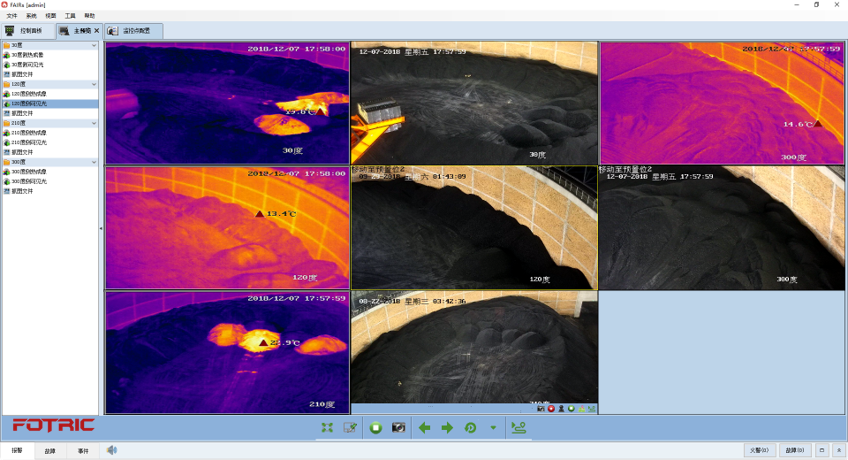Select 30度 thermal imaging camera item

coord(50,55)
